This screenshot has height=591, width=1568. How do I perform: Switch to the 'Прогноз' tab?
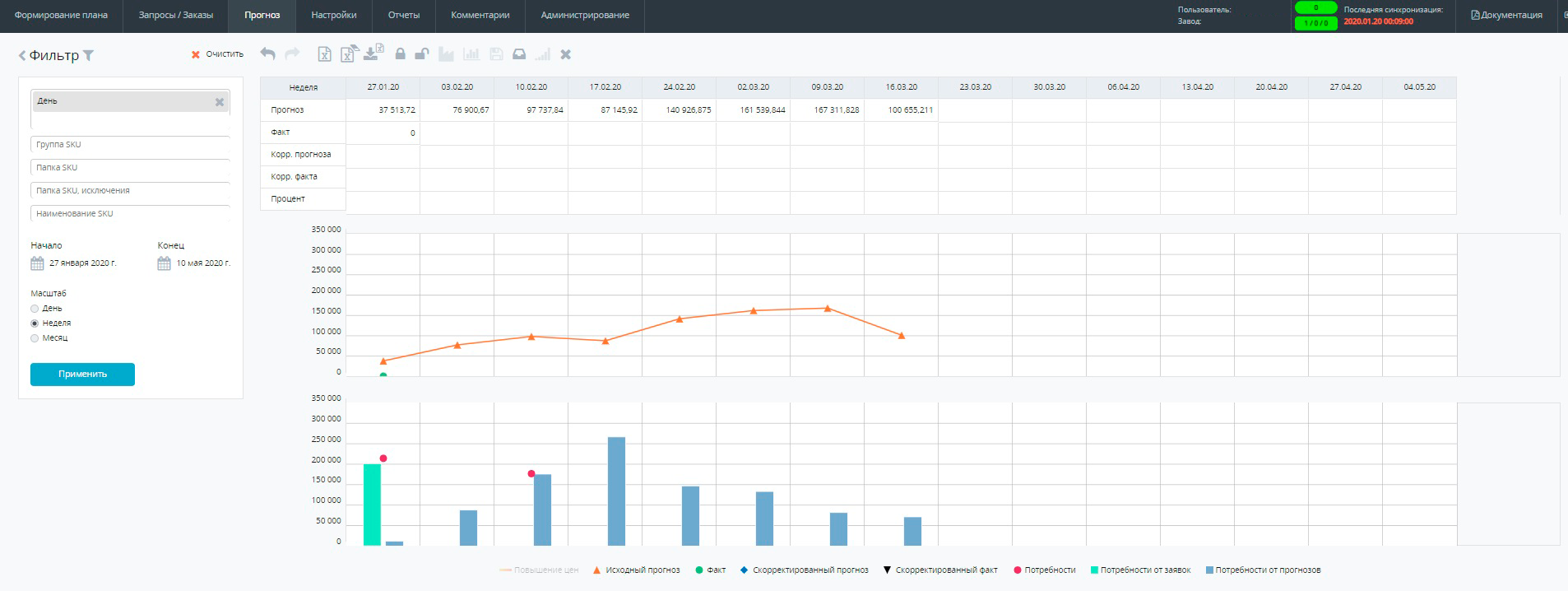point(262,16)
